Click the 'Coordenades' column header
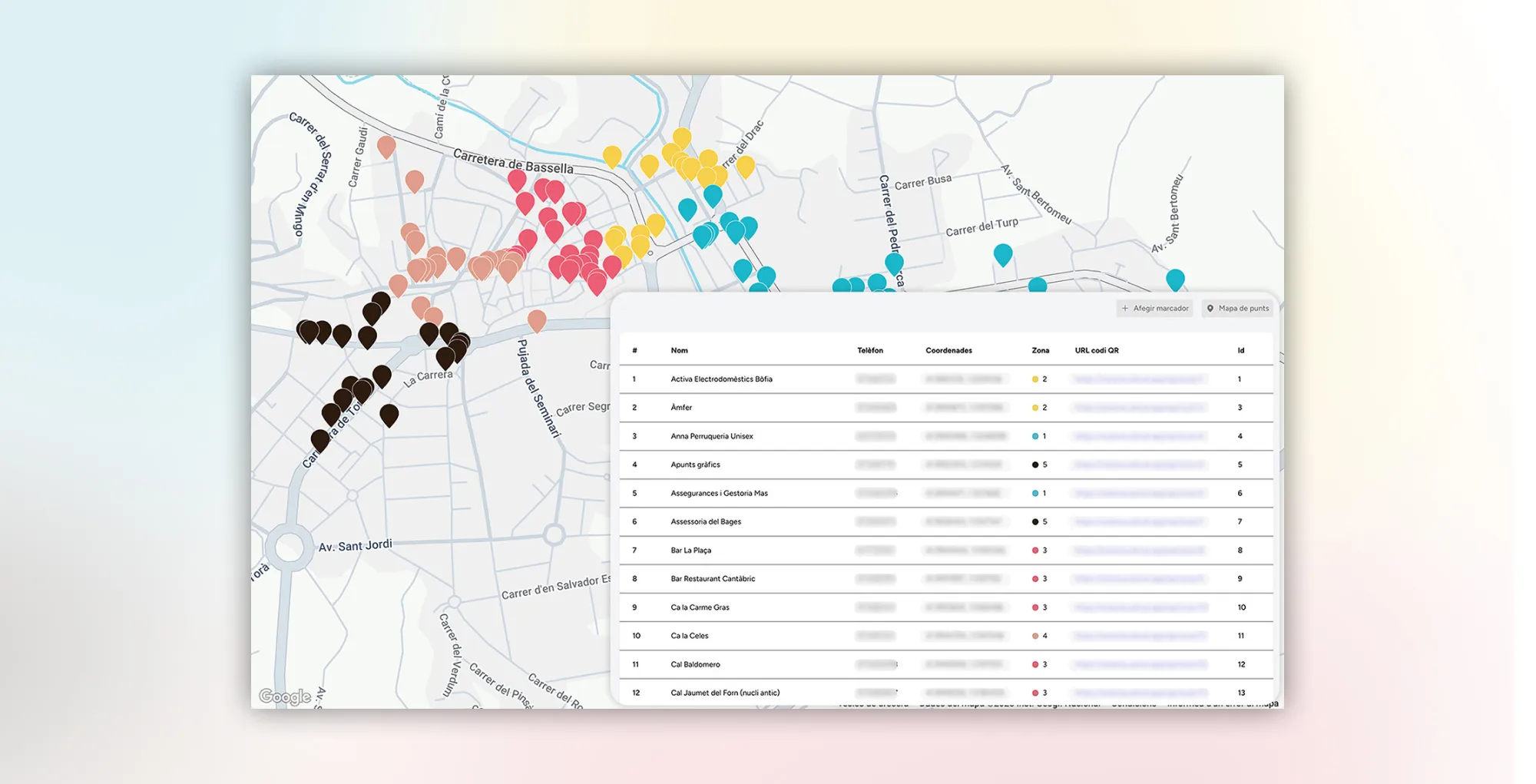 (x=948, y=351)
